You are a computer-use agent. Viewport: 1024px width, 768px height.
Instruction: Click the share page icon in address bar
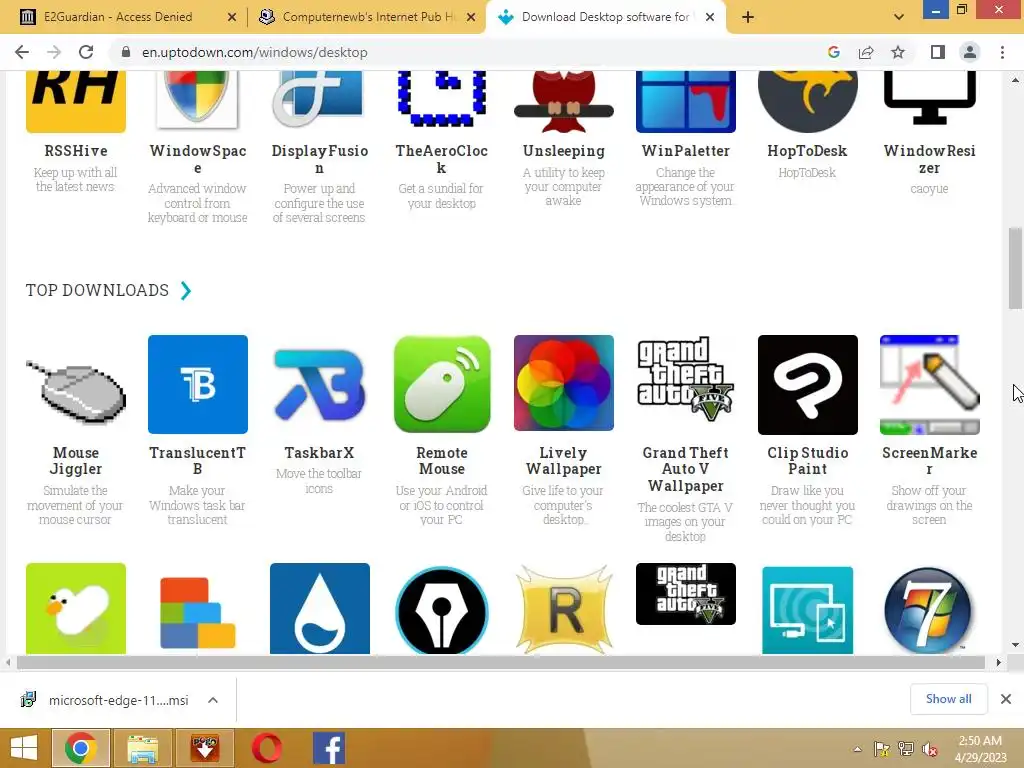866,52
